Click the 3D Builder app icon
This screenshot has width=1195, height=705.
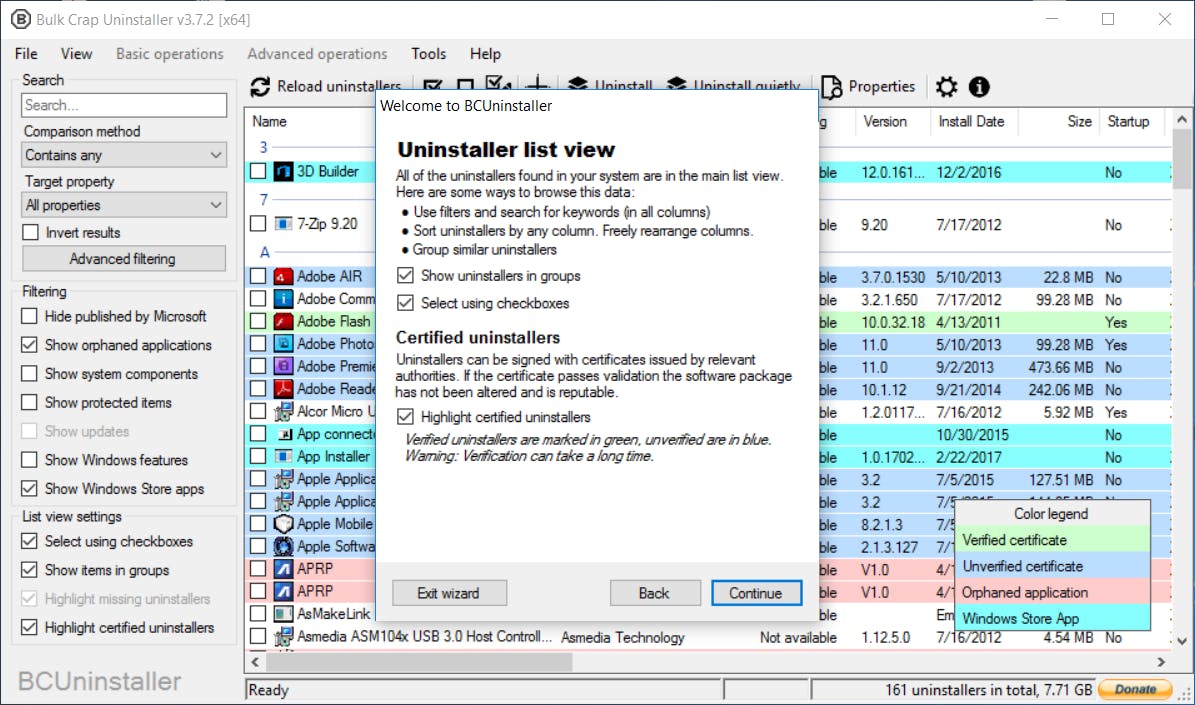[284, 171]
